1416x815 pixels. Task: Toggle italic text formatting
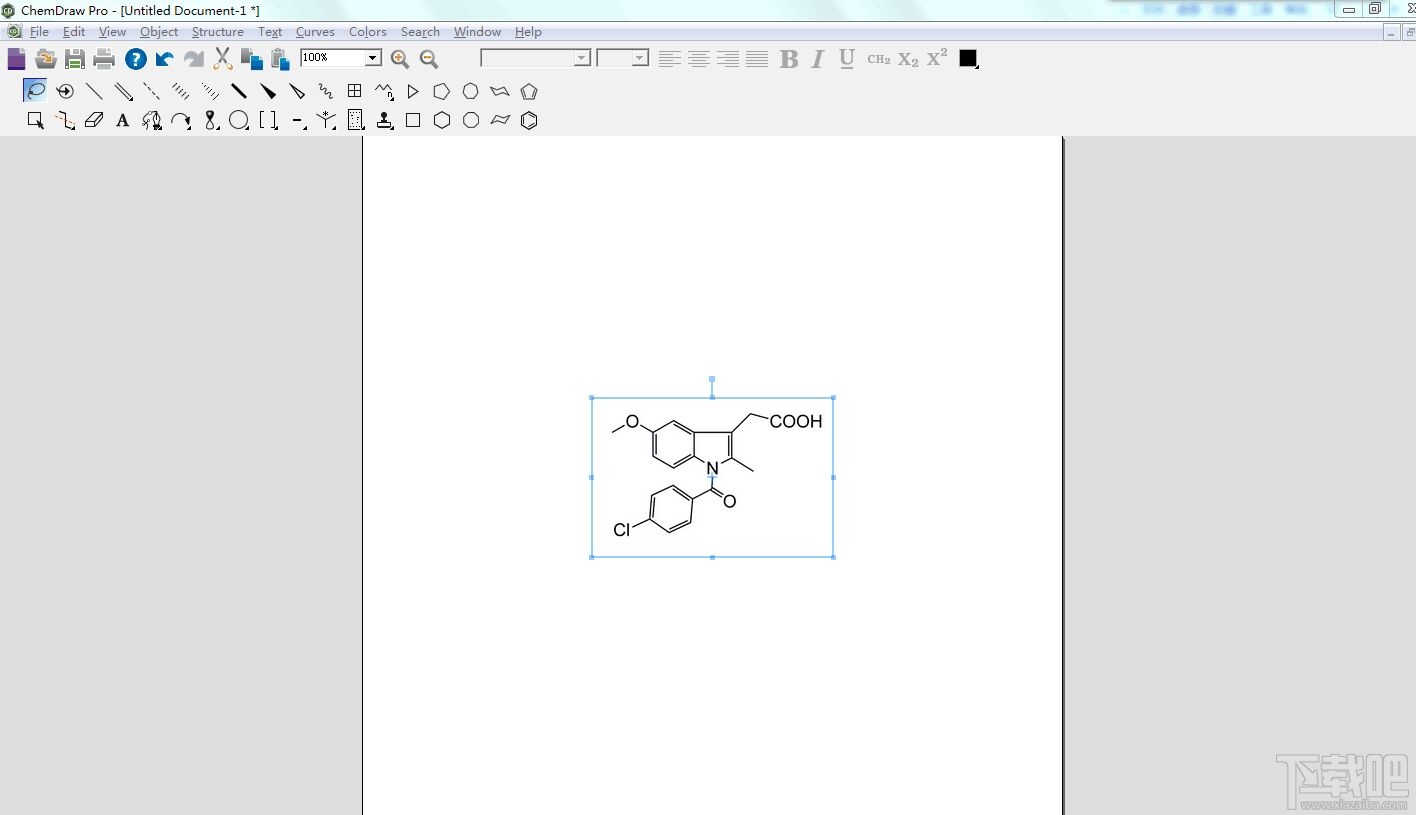coord(818,59)
